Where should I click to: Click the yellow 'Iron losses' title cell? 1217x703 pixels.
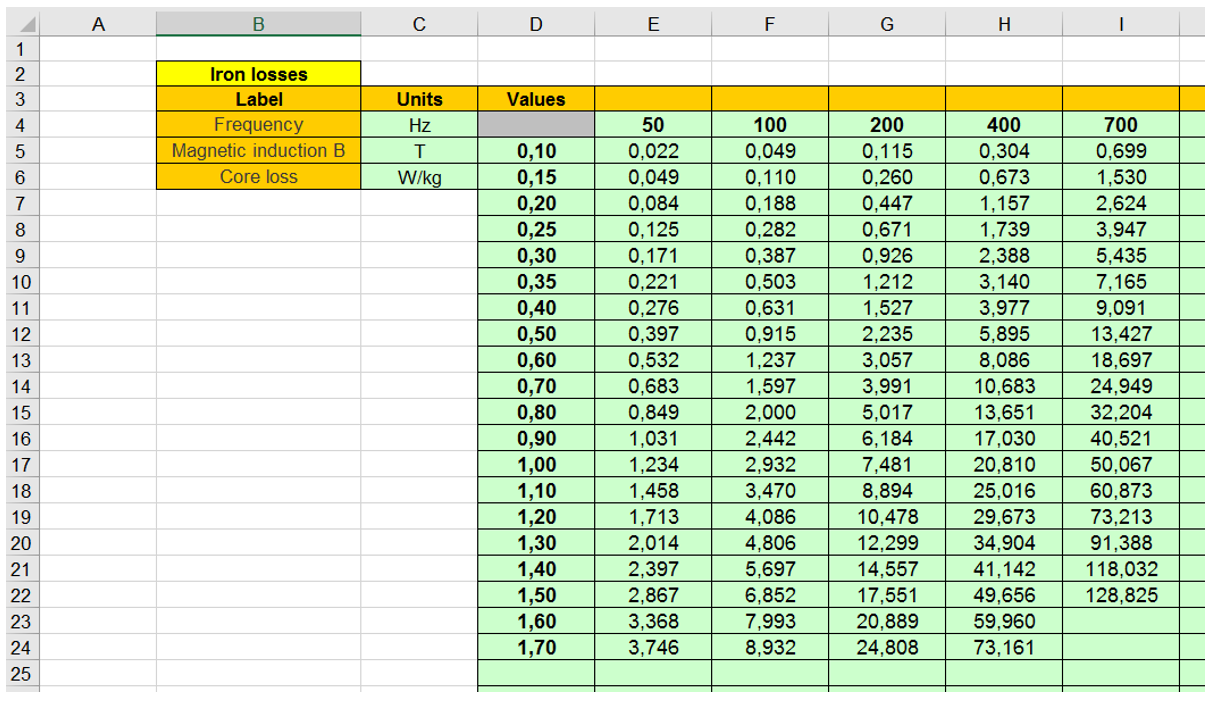(x=258, y=74)
